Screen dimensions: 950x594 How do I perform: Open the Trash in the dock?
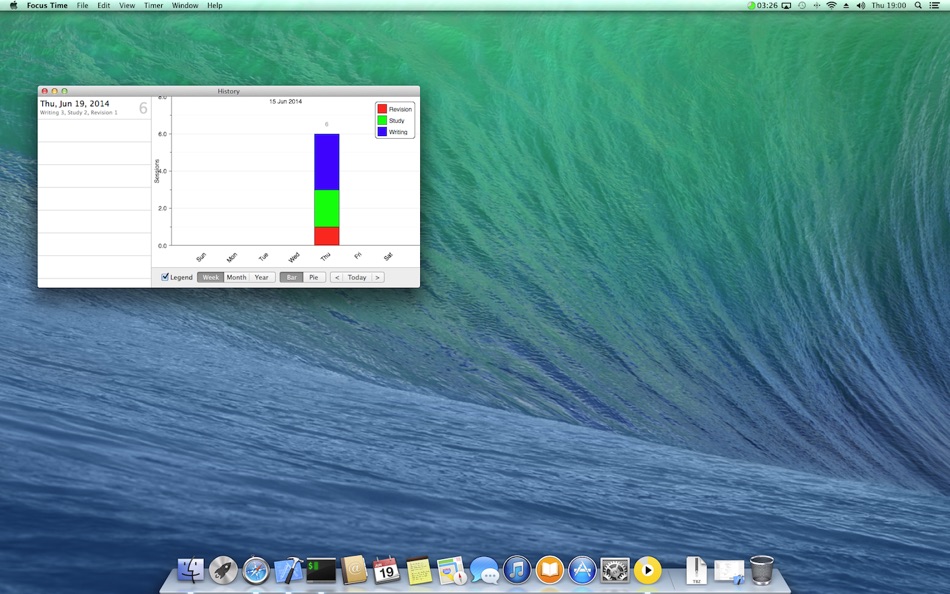click(762, 570)
